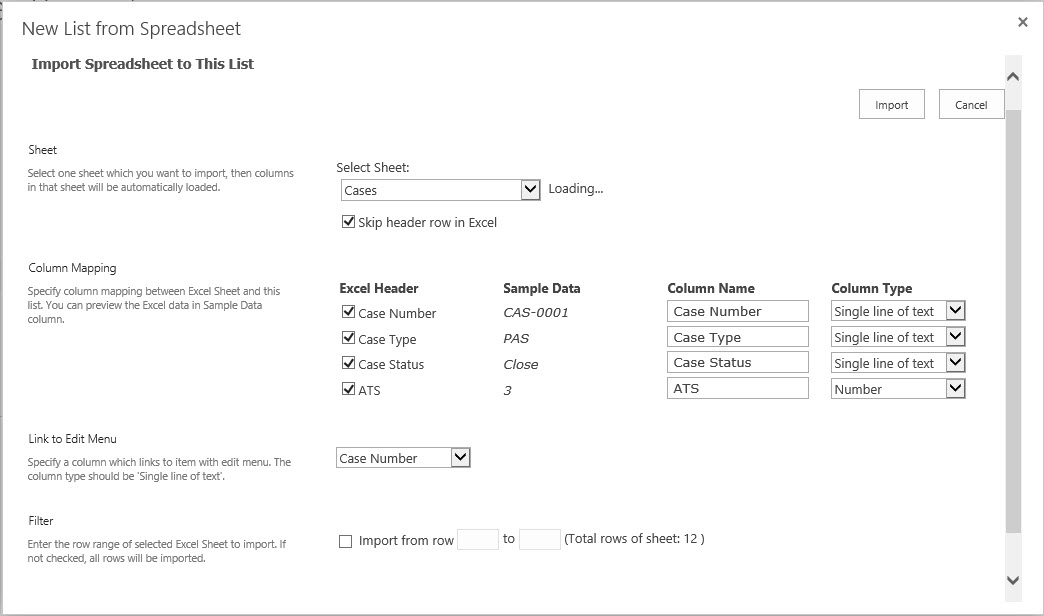Open the Select Sheet dropdown showing Cases
The width and height of the screenshot is (1044, 616).
pyautogui.click(x=440, y=190)
